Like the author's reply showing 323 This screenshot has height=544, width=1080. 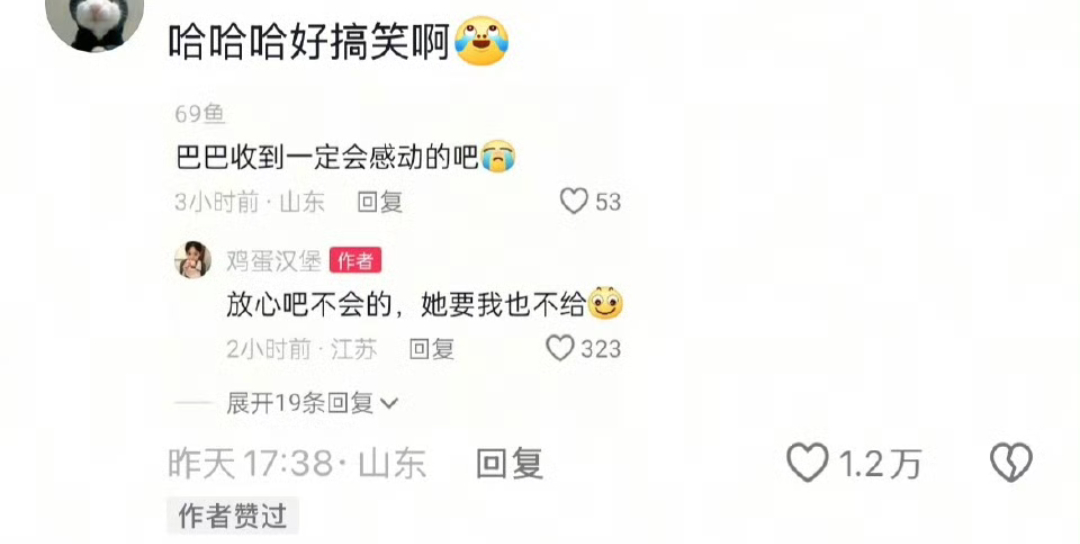coord(560,348)
